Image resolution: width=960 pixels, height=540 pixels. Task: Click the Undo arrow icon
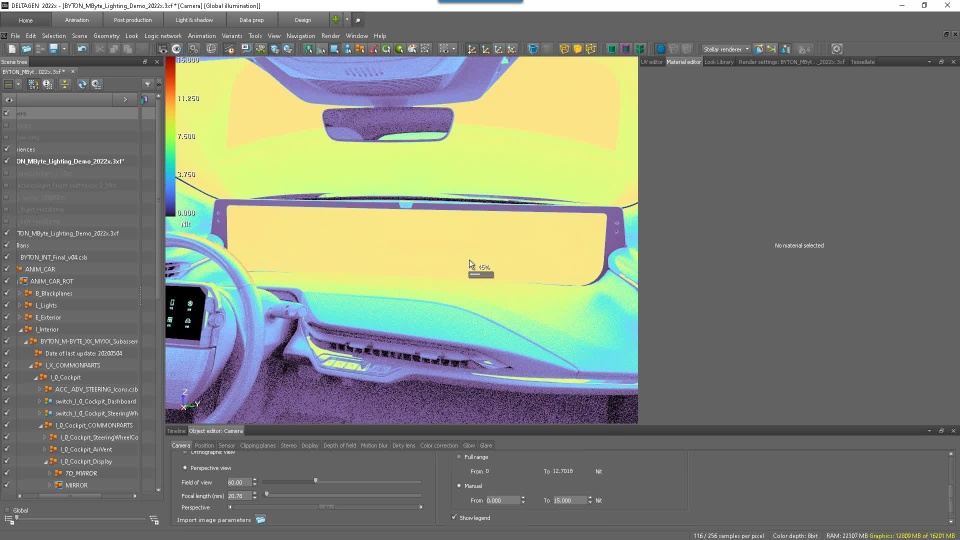point(82,49)
